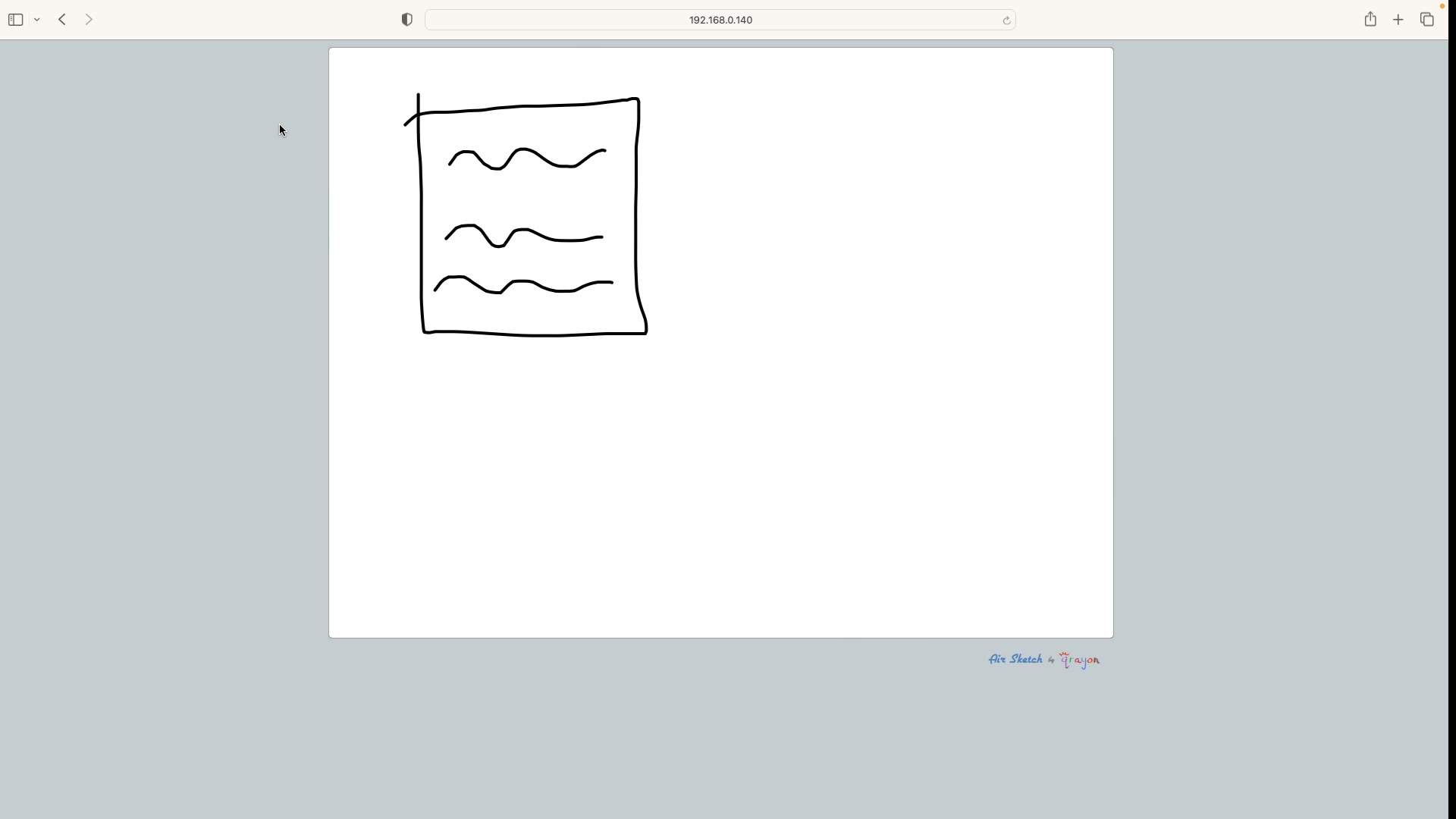
Task: Follow the Air Sketch link
Action: [x=1015, y=659]
